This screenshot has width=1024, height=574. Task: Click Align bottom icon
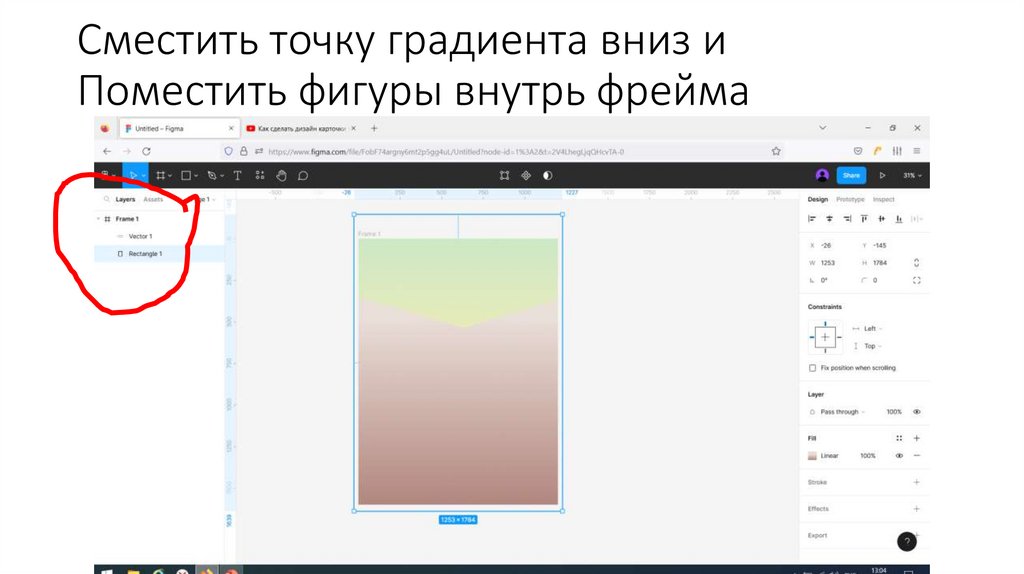click(899, 219)
